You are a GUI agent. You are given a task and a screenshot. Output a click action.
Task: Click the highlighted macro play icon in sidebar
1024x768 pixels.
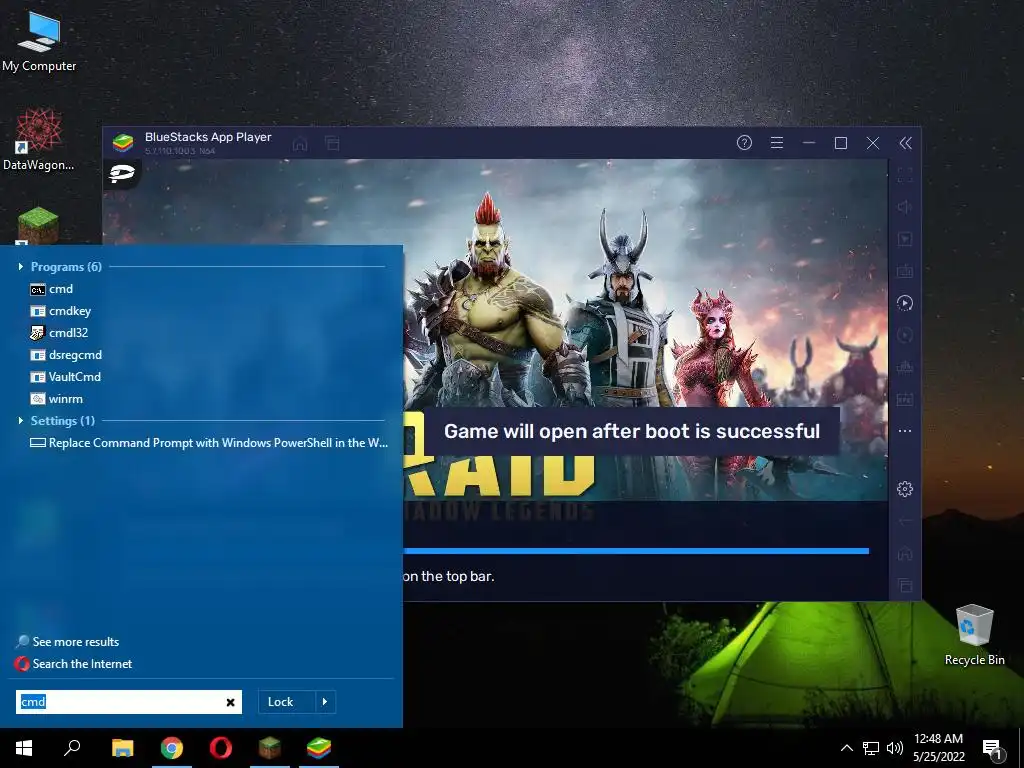904,303
